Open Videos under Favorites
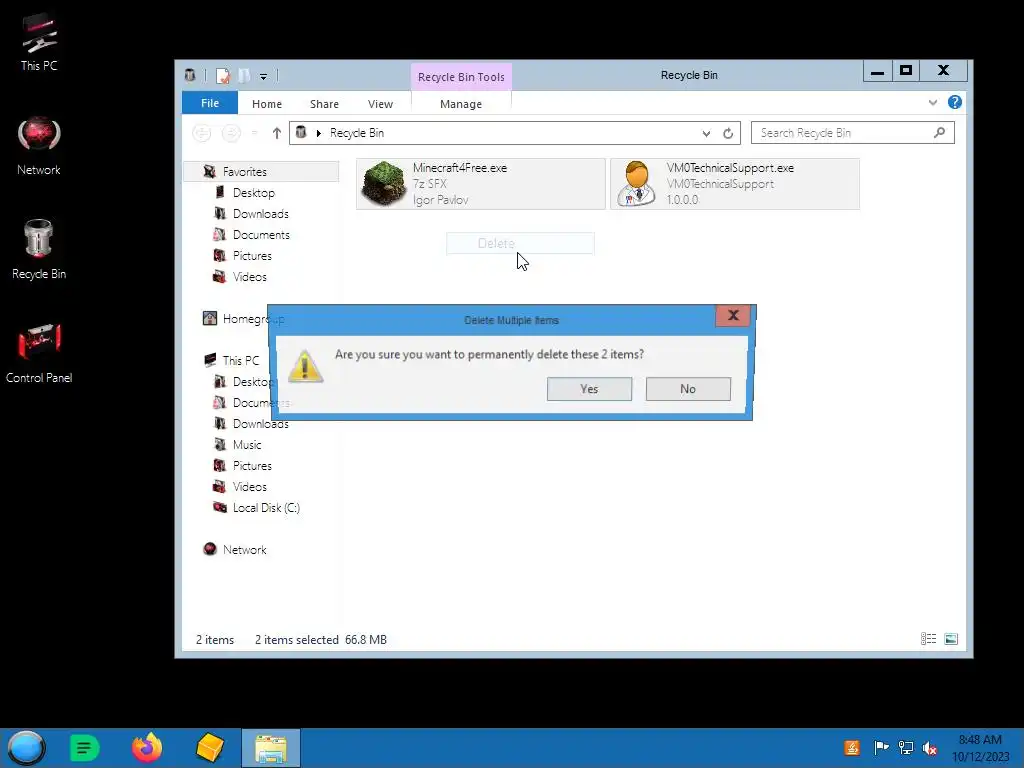This screenshot has height=768, width=1024. tap(249, 277)
